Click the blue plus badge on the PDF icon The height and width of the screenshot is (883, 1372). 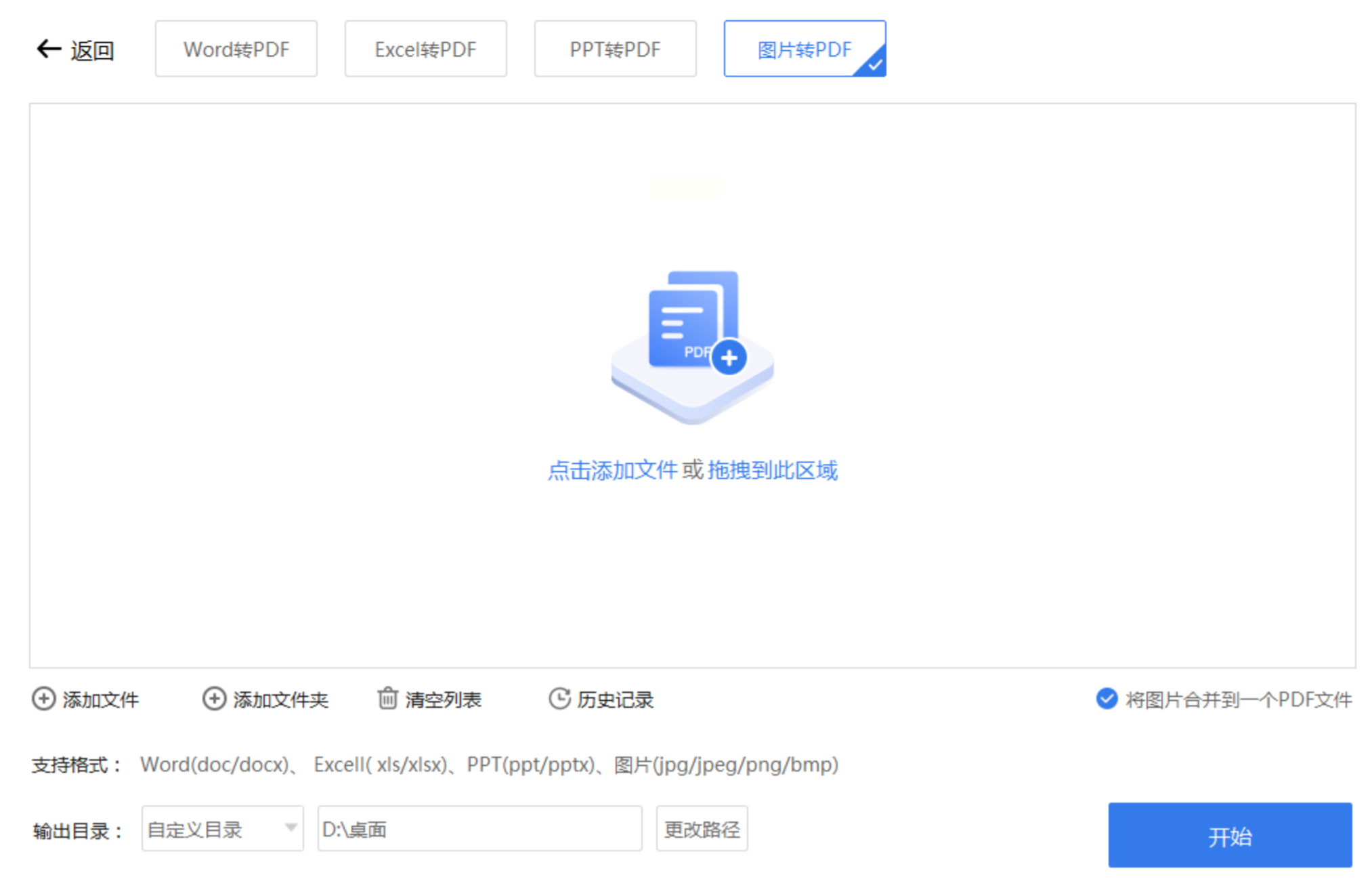(729, 358)
